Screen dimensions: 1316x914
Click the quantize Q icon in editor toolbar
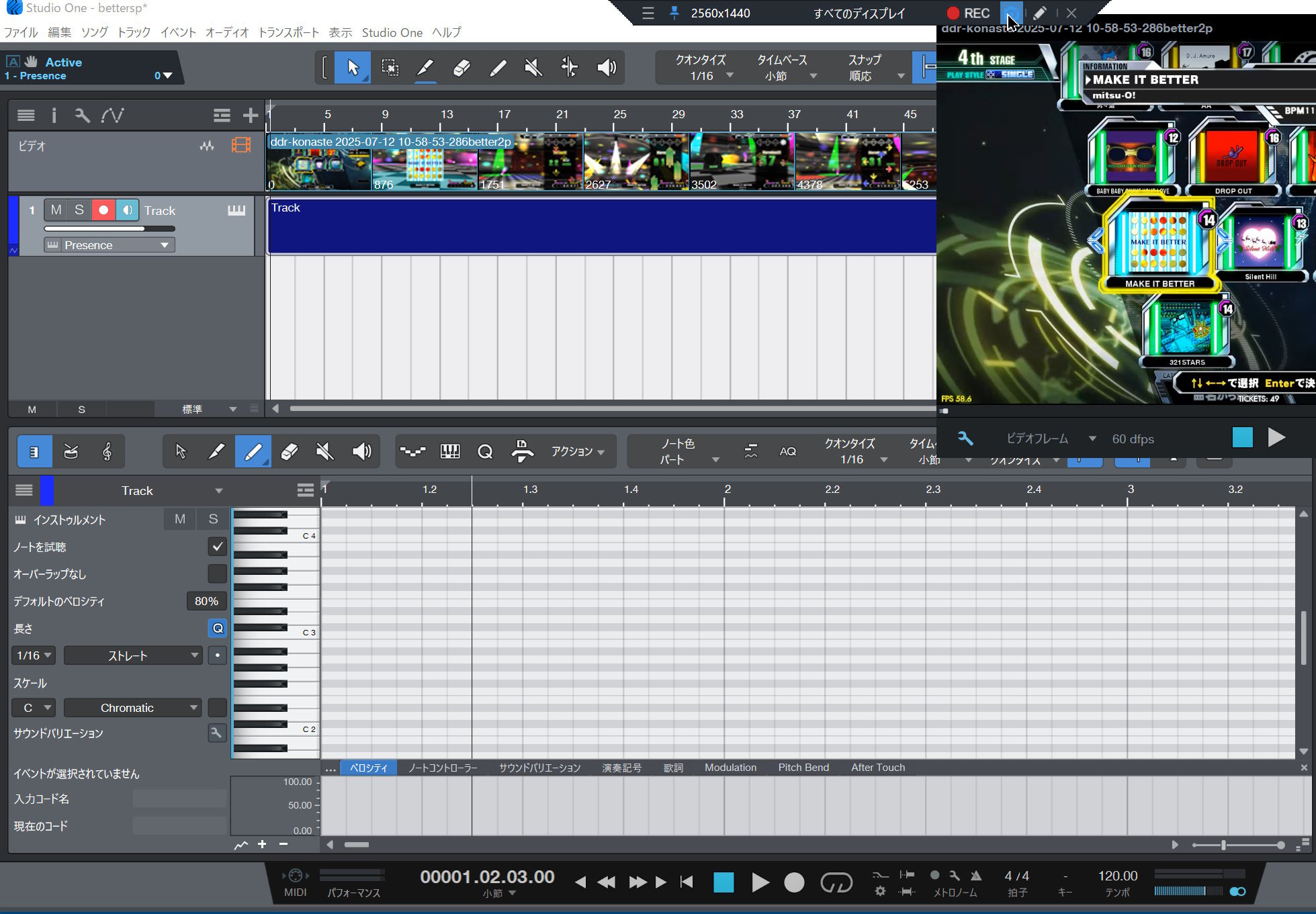point(485,451)
